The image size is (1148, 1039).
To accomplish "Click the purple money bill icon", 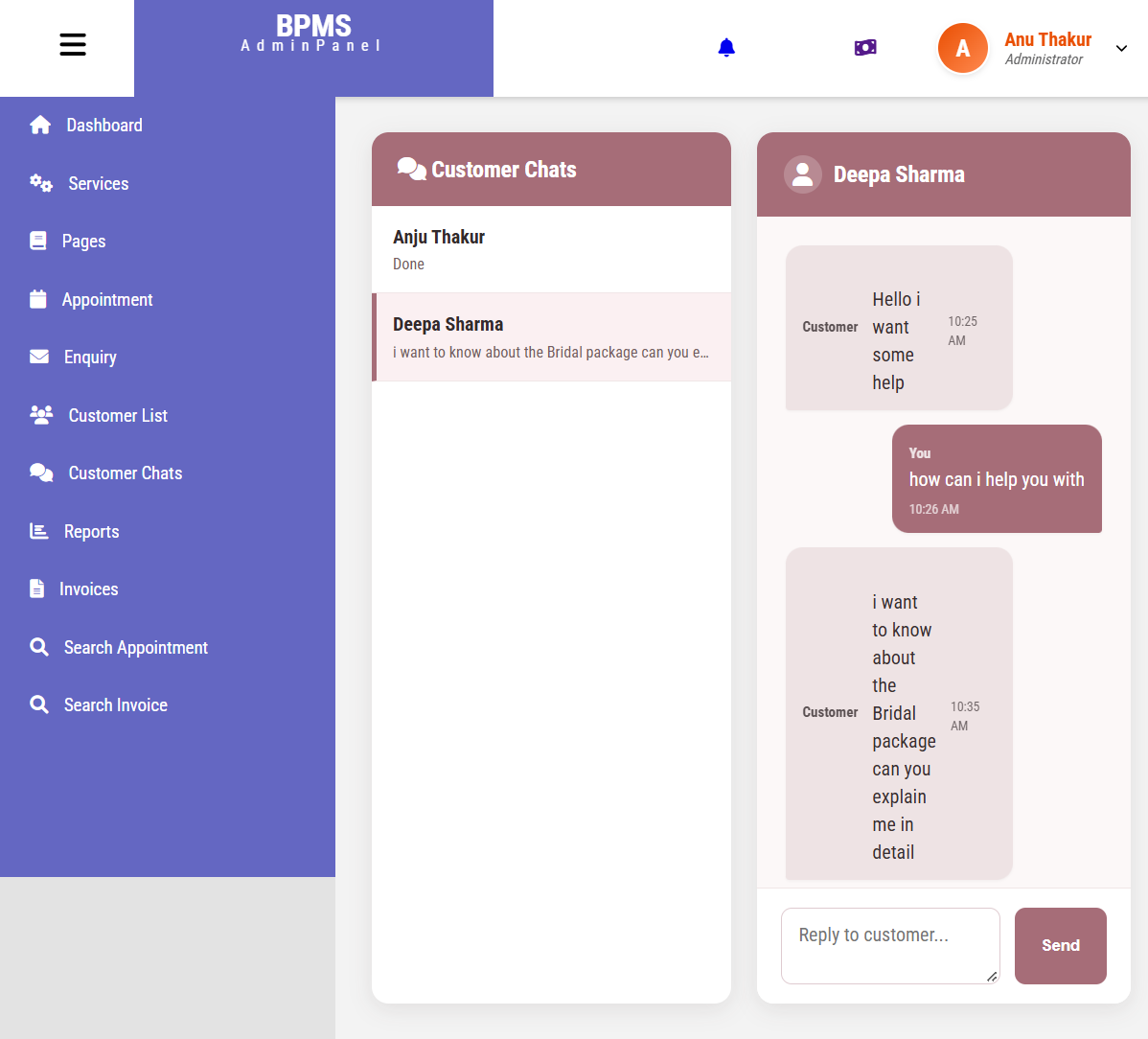I will coord(865,48).
